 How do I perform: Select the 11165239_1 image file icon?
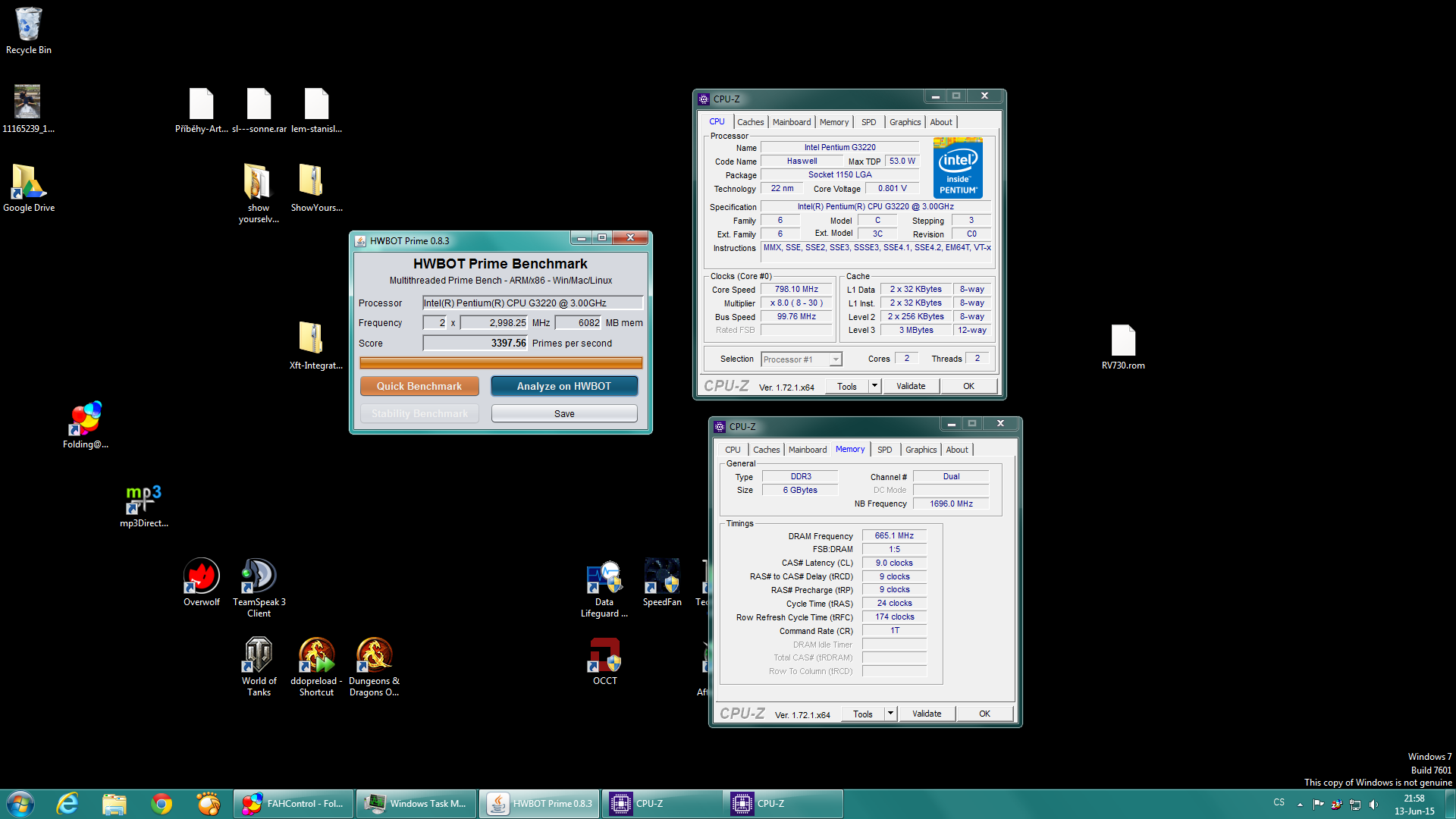click(28, 108)
